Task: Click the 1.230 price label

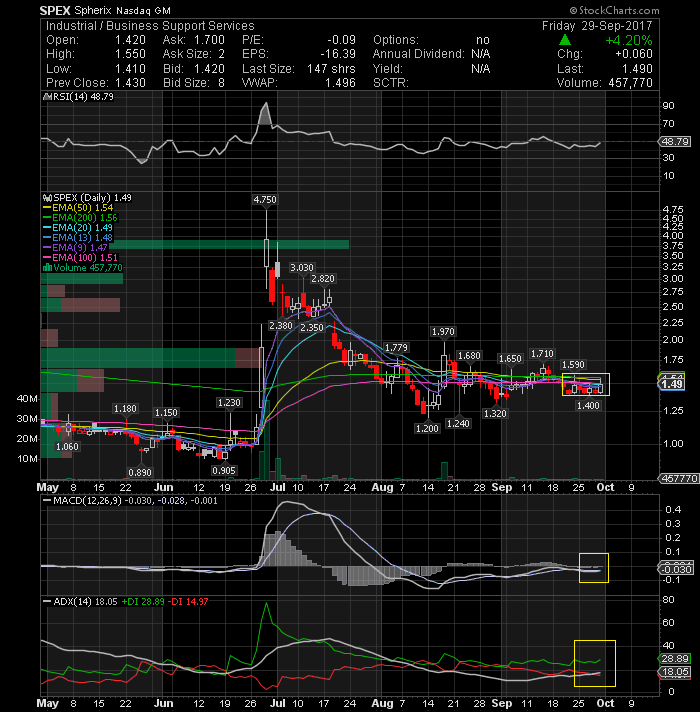Action: (x=229, y=403)
